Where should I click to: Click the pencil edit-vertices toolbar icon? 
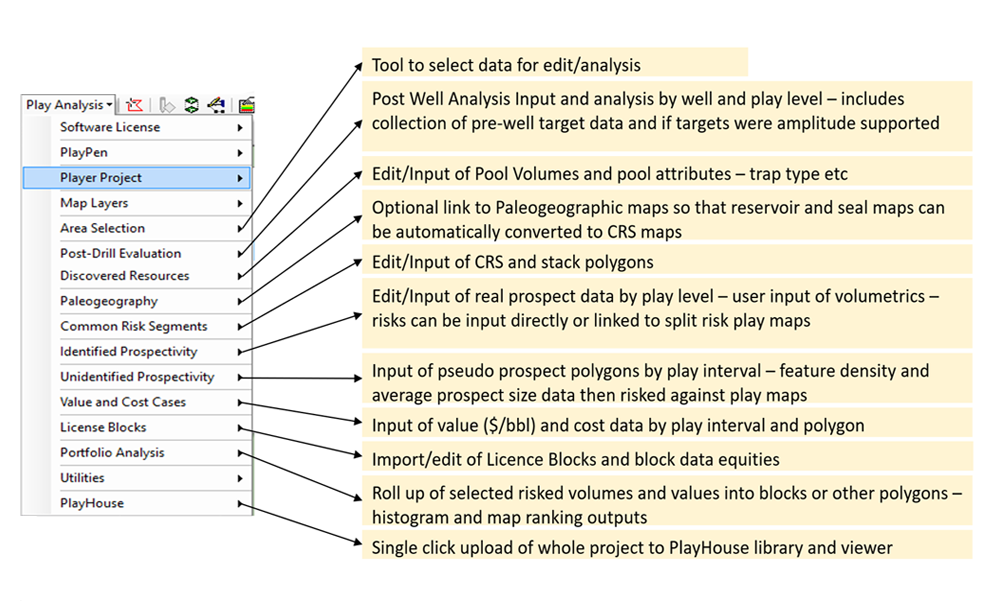216,104
